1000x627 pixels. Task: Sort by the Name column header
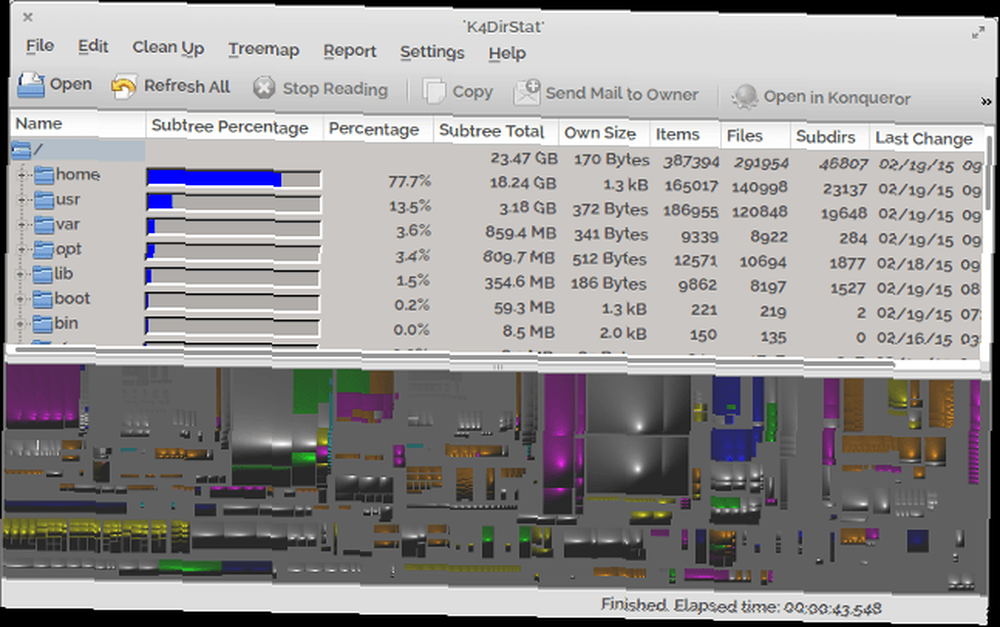tap(78, 124)
